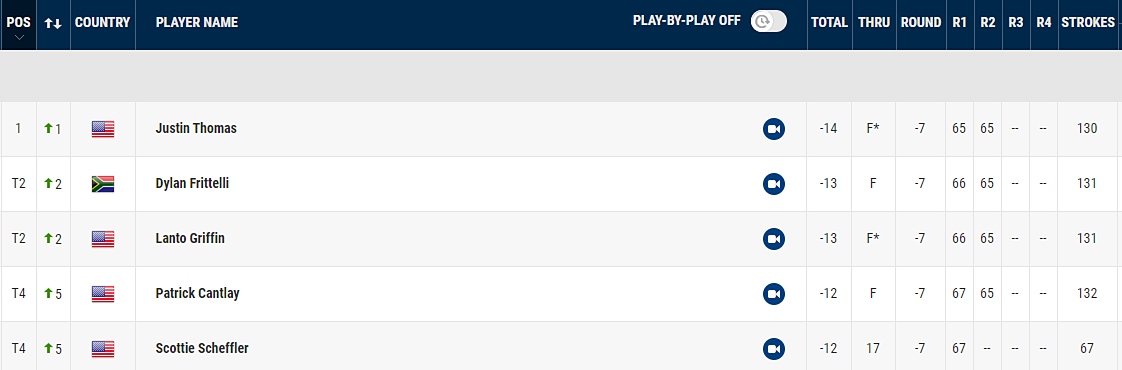The height and width of the screenshot is (370, 1122).
Task: Click South Africa flag for Dylan Frittelli
Action: click(103, 184)
